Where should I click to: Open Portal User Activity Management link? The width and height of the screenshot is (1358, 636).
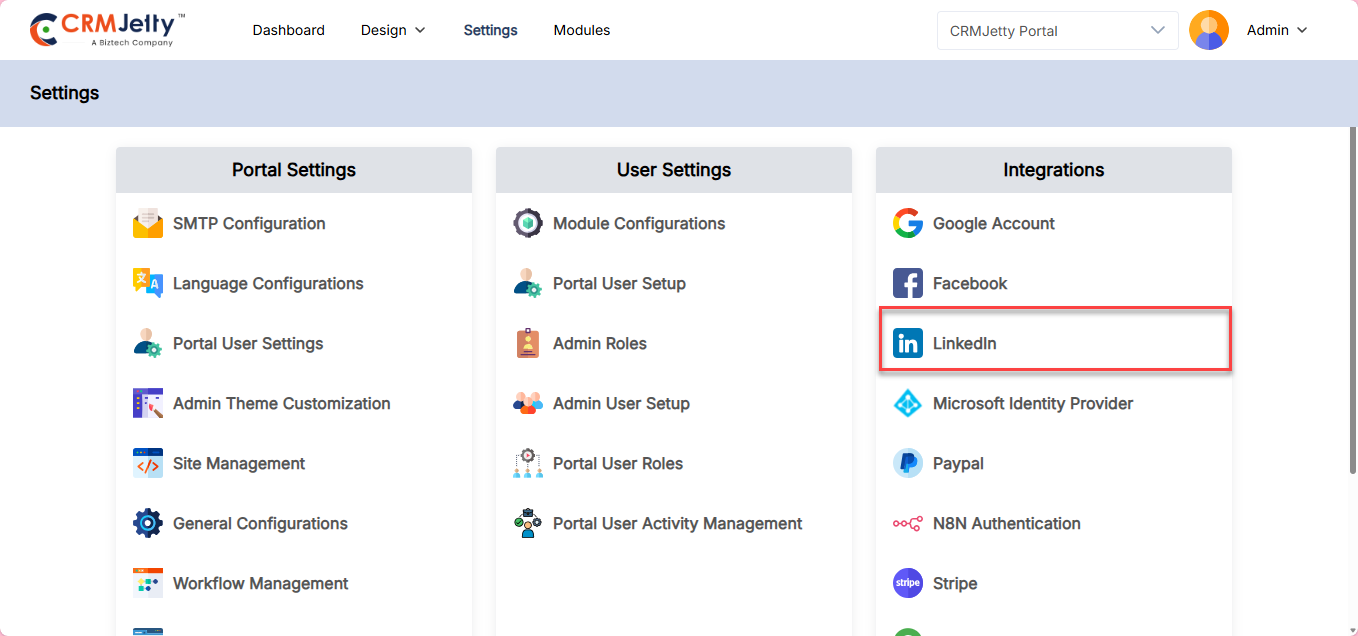click(x=677, y=524)
